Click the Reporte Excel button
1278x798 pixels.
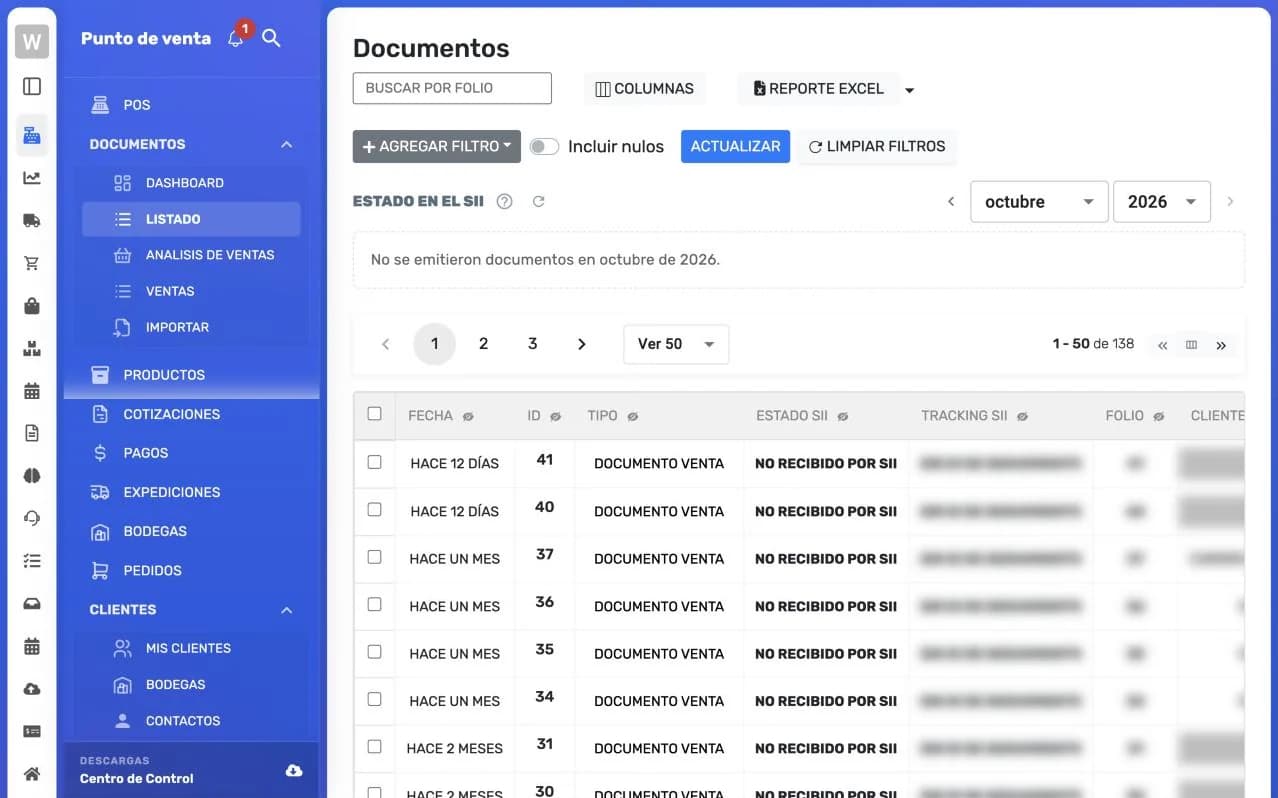(x=819, y=89)
